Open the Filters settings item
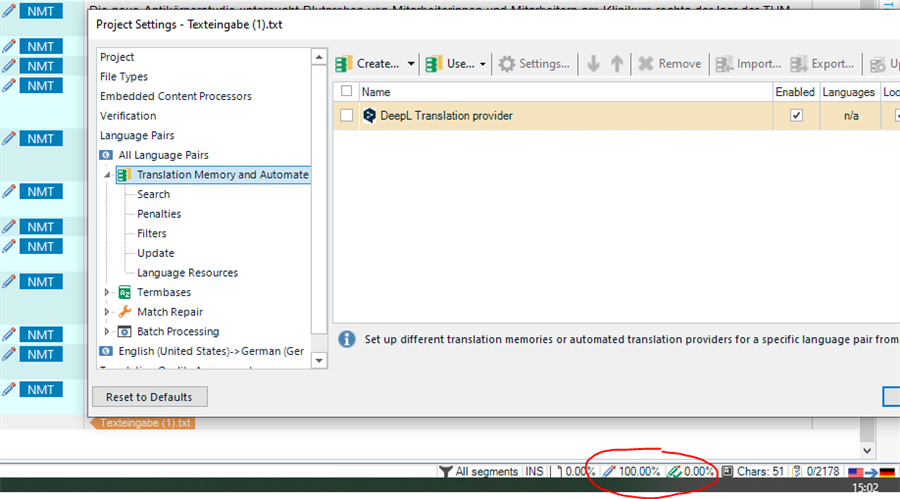Screen dimensions: 900x499 (x=152, y=233)
